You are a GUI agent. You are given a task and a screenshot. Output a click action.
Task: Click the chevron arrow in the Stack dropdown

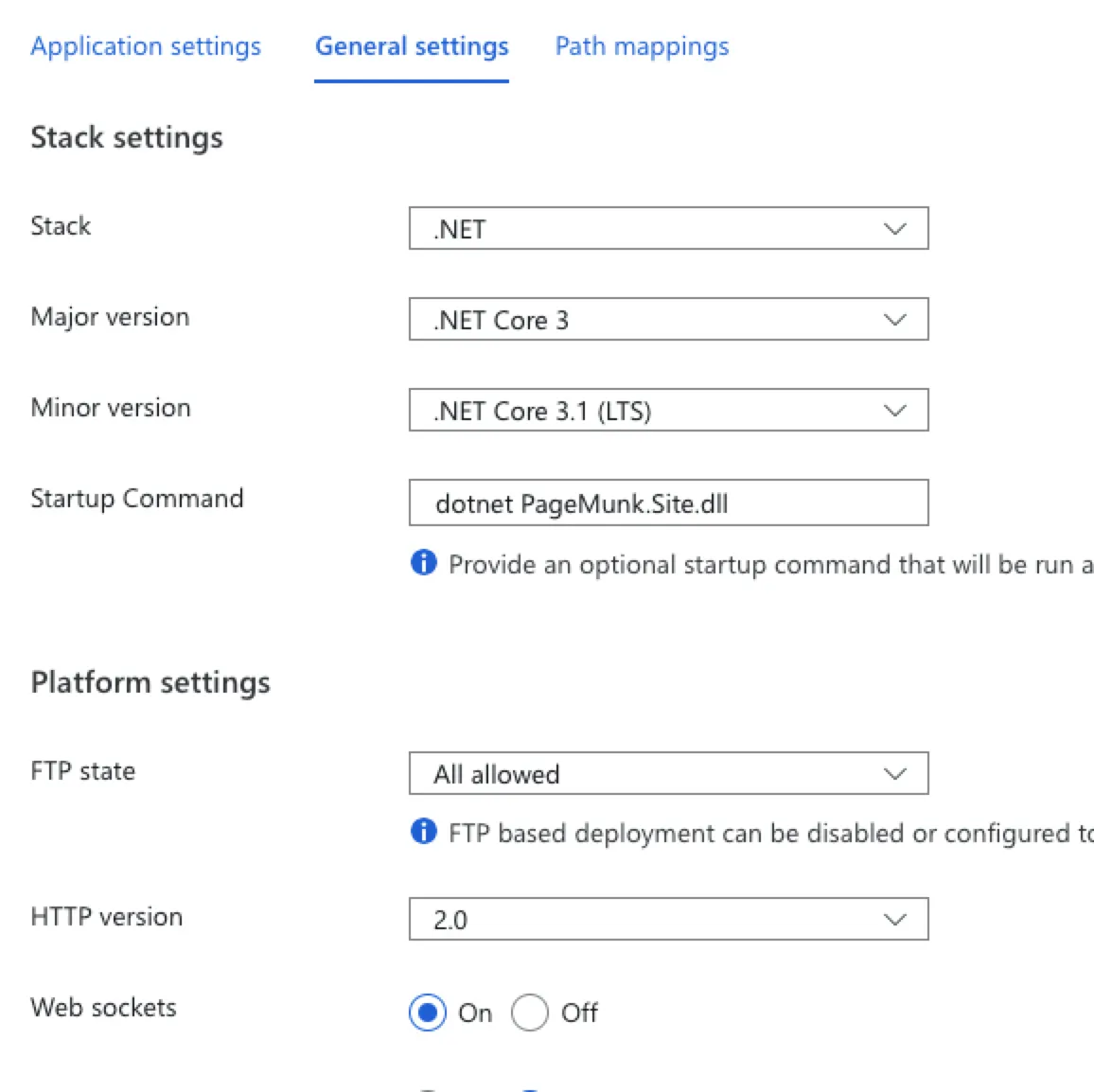point(894,229)
